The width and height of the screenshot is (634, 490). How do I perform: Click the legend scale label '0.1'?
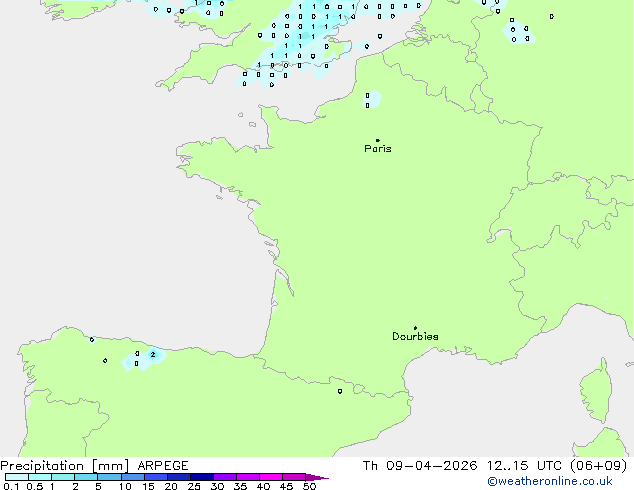coord(11,486)
